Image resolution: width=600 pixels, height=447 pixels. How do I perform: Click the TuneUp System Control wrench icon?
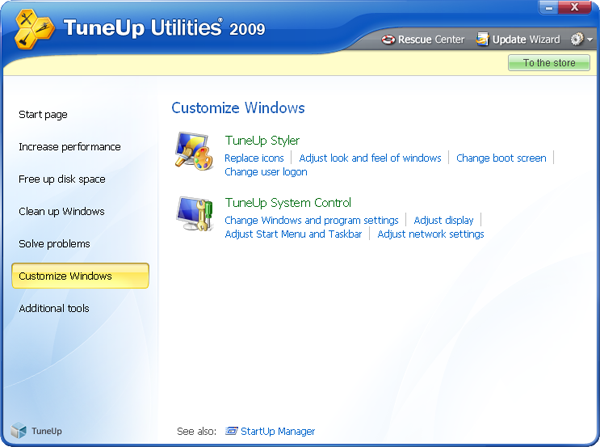coord(194,214)
